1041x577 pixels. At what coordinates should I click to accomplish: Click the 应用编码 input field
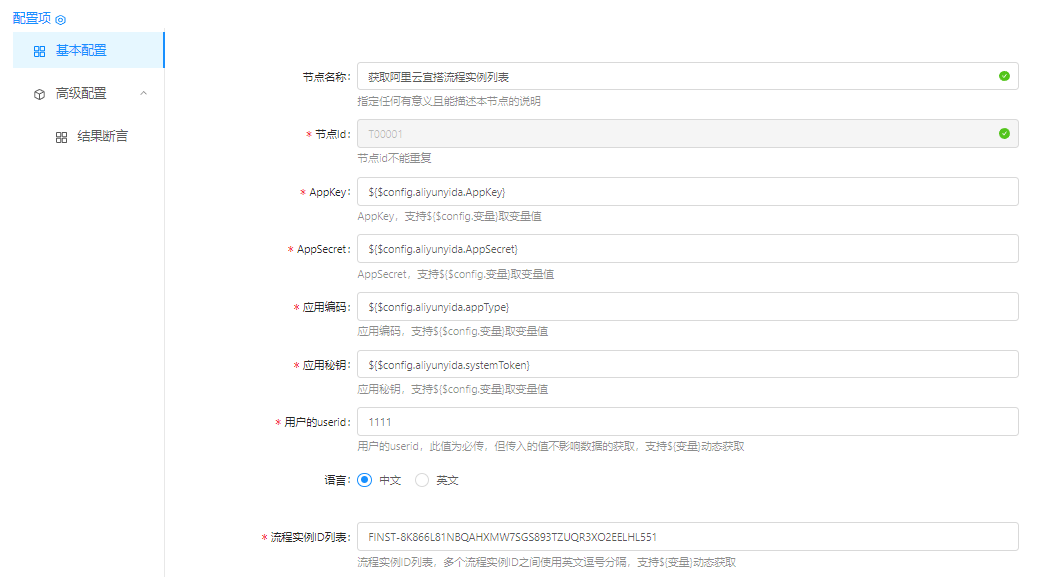point(687,306)
